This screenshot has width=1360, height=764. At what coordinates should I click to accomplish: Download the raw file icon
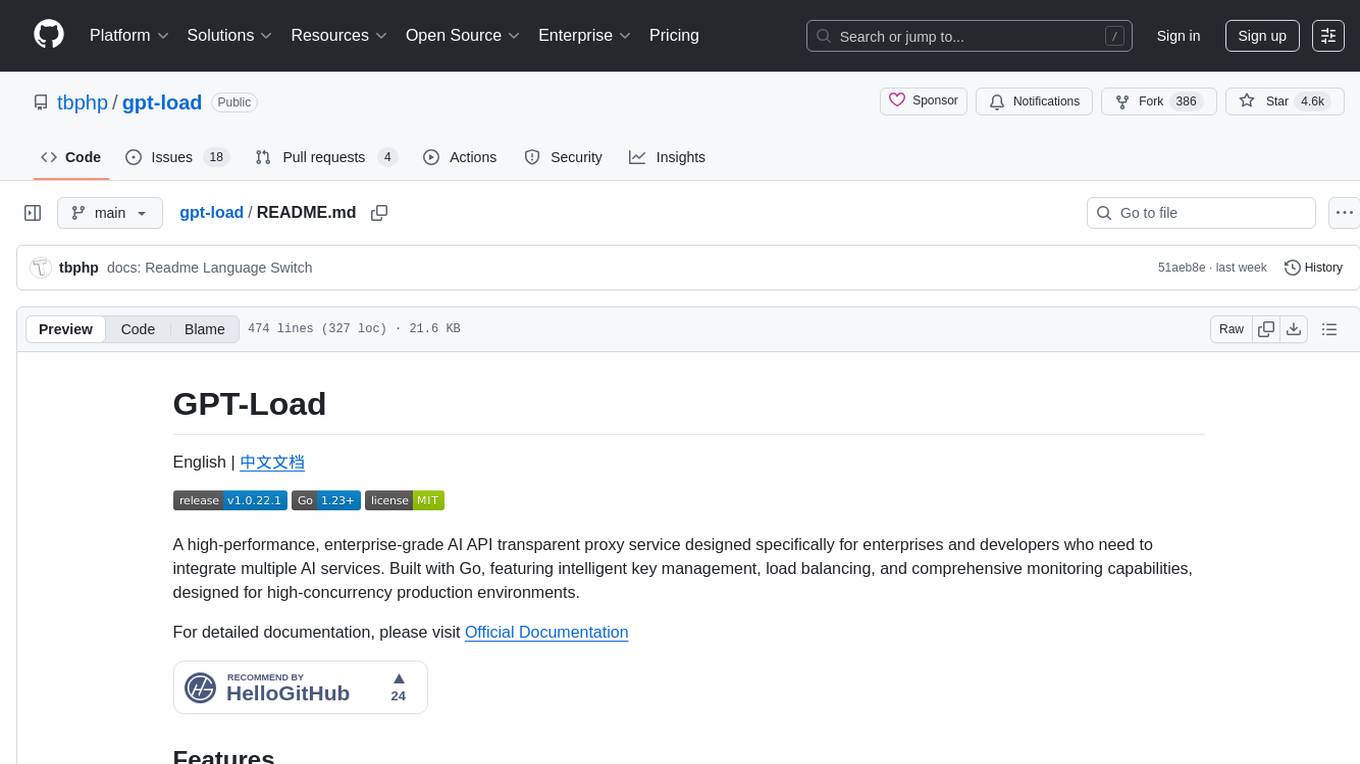click(1293, 329)
